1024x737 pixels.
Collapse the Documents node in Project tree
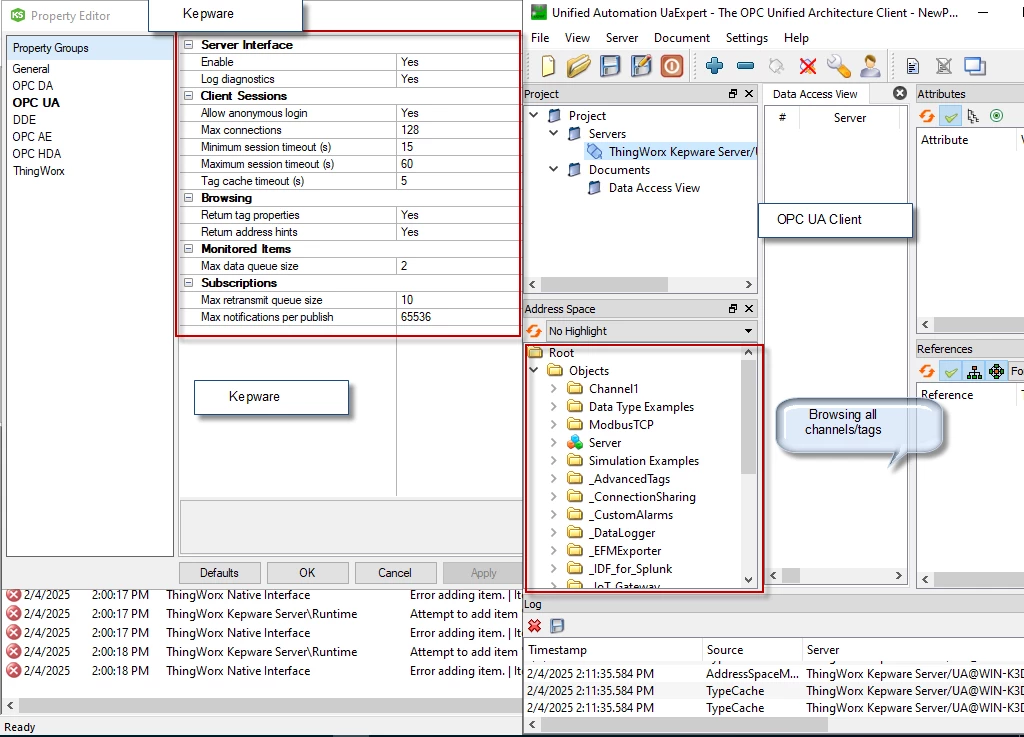[554, 169]
